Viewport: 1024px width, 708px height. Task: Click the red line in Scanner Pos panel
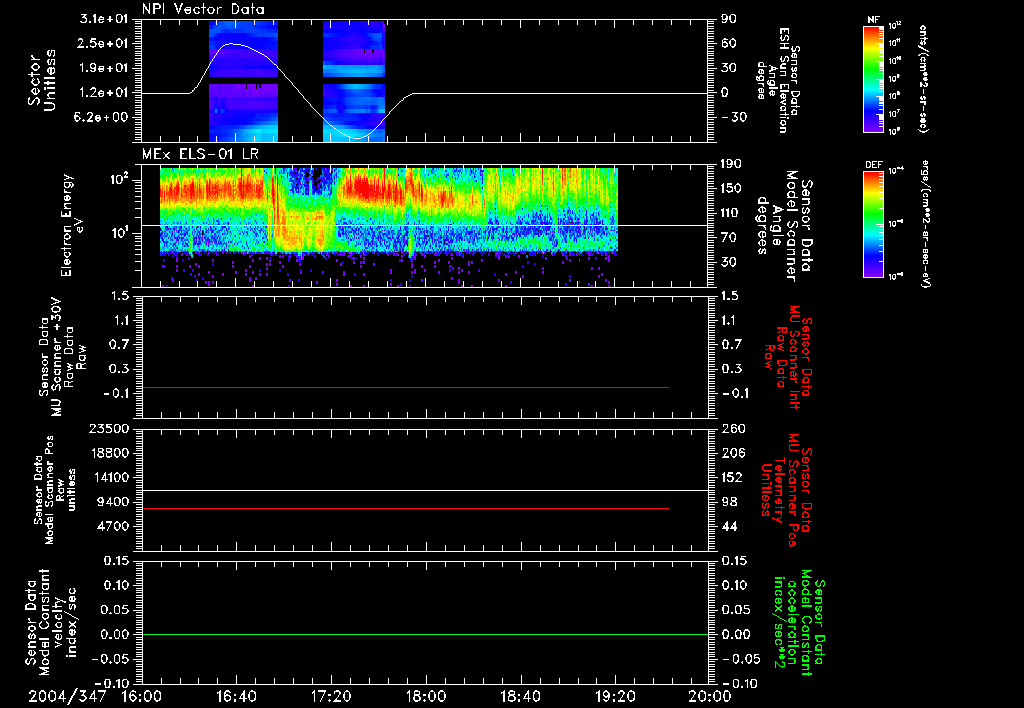coord(405,509)
